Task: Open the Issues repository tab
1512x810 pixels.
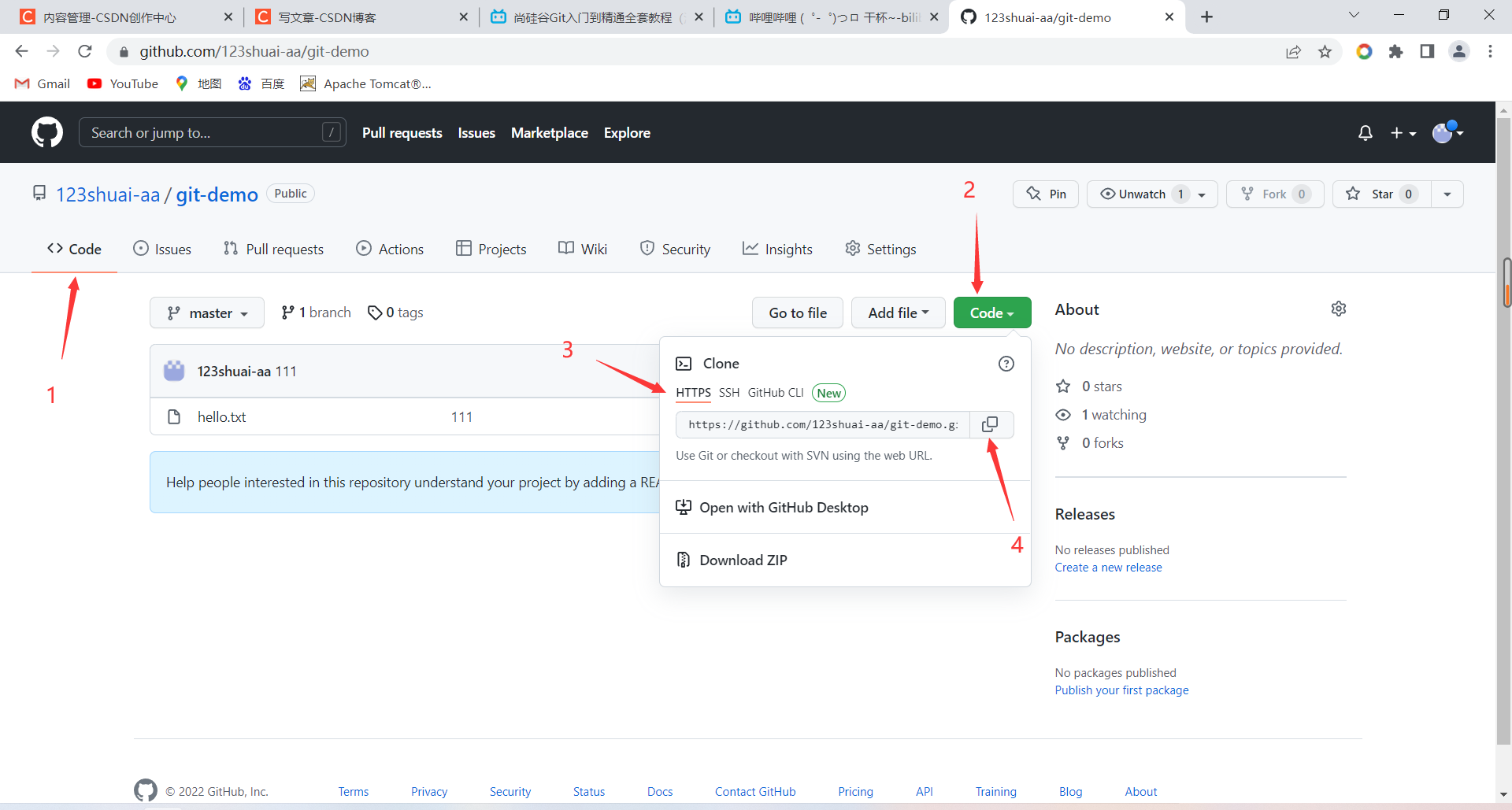Action: [162, 249]
